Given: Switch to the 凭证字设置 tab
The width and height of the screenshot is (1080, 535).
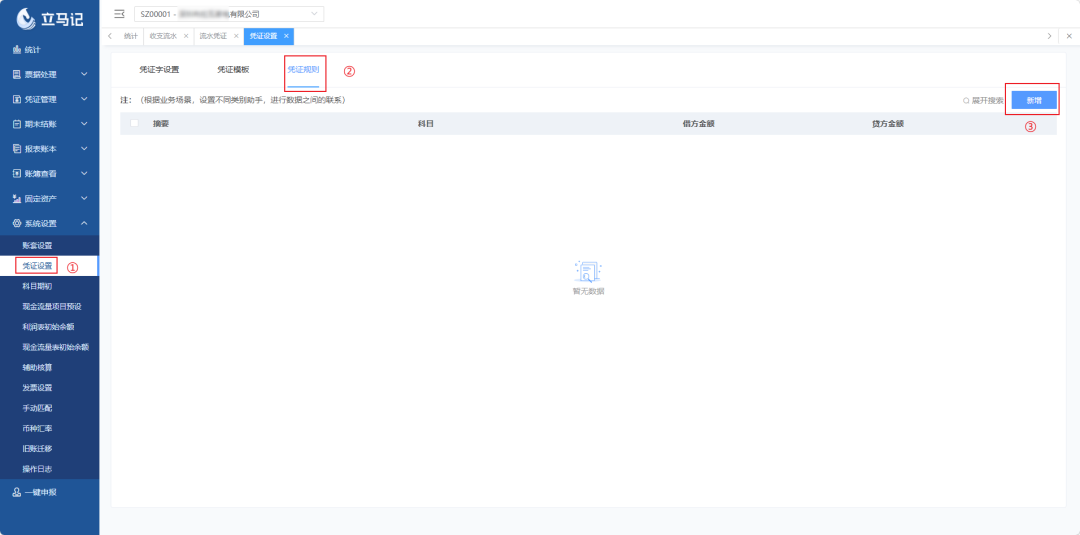Looking at the screenshot, I should (159, 70).
